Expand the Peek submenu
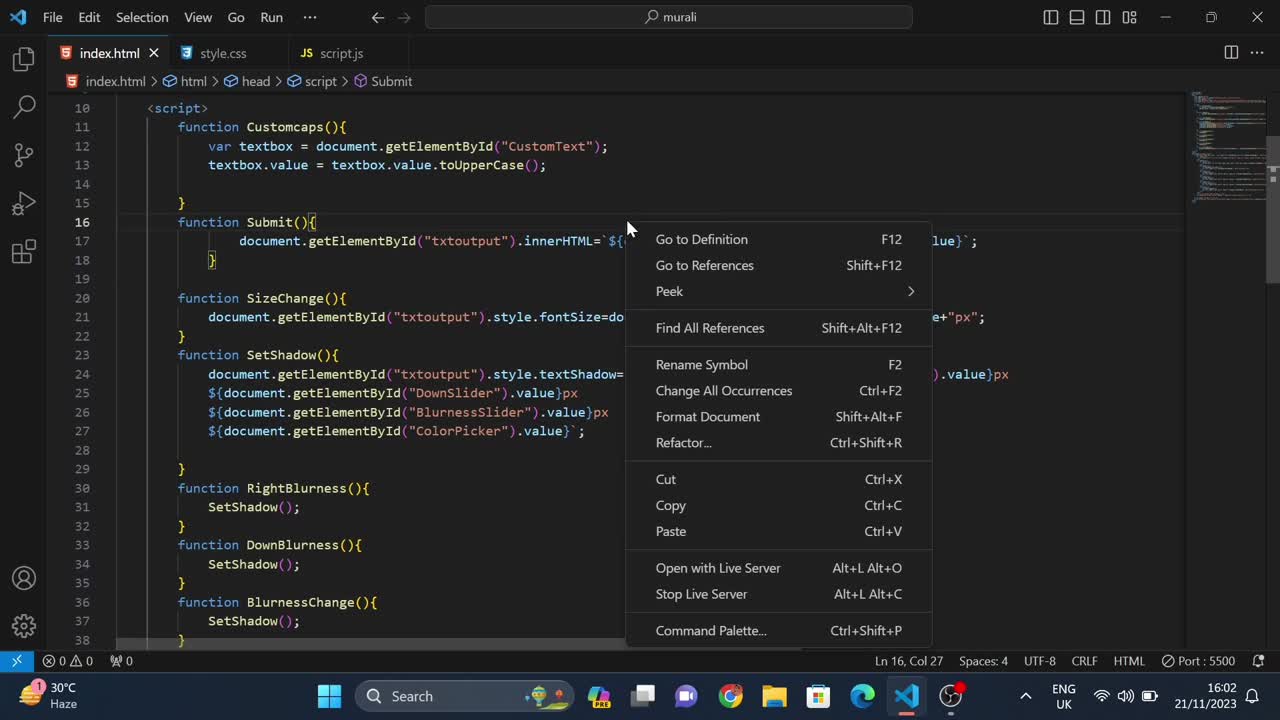This screenshot has width=1280, height=720. pyautogui.click(x=778, y=291)
